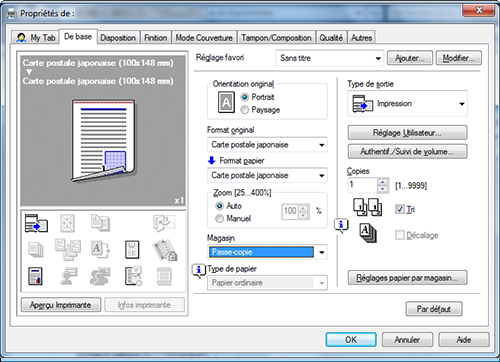Click the blue down arrow by Format papier
The image size is (500, 362).
(x=212, y=161)
